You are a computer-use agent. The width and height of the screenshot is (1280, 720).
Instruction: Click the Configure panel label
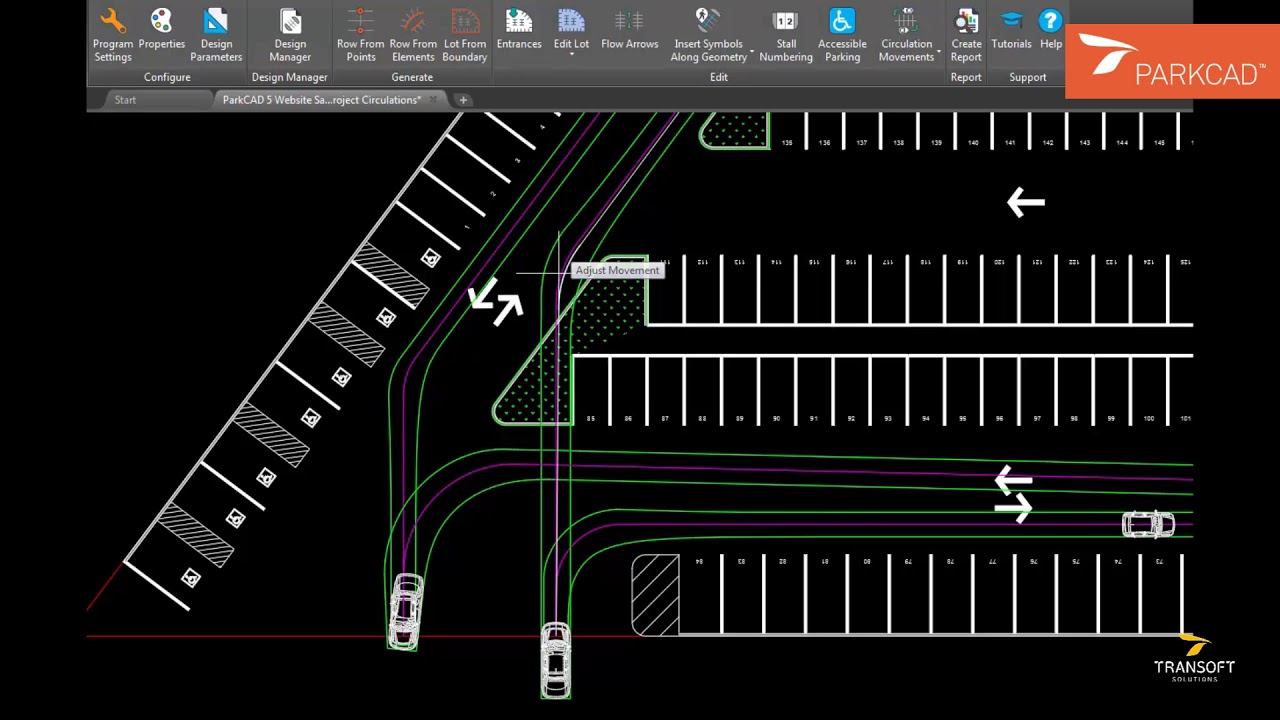click(x=167, y=77)
